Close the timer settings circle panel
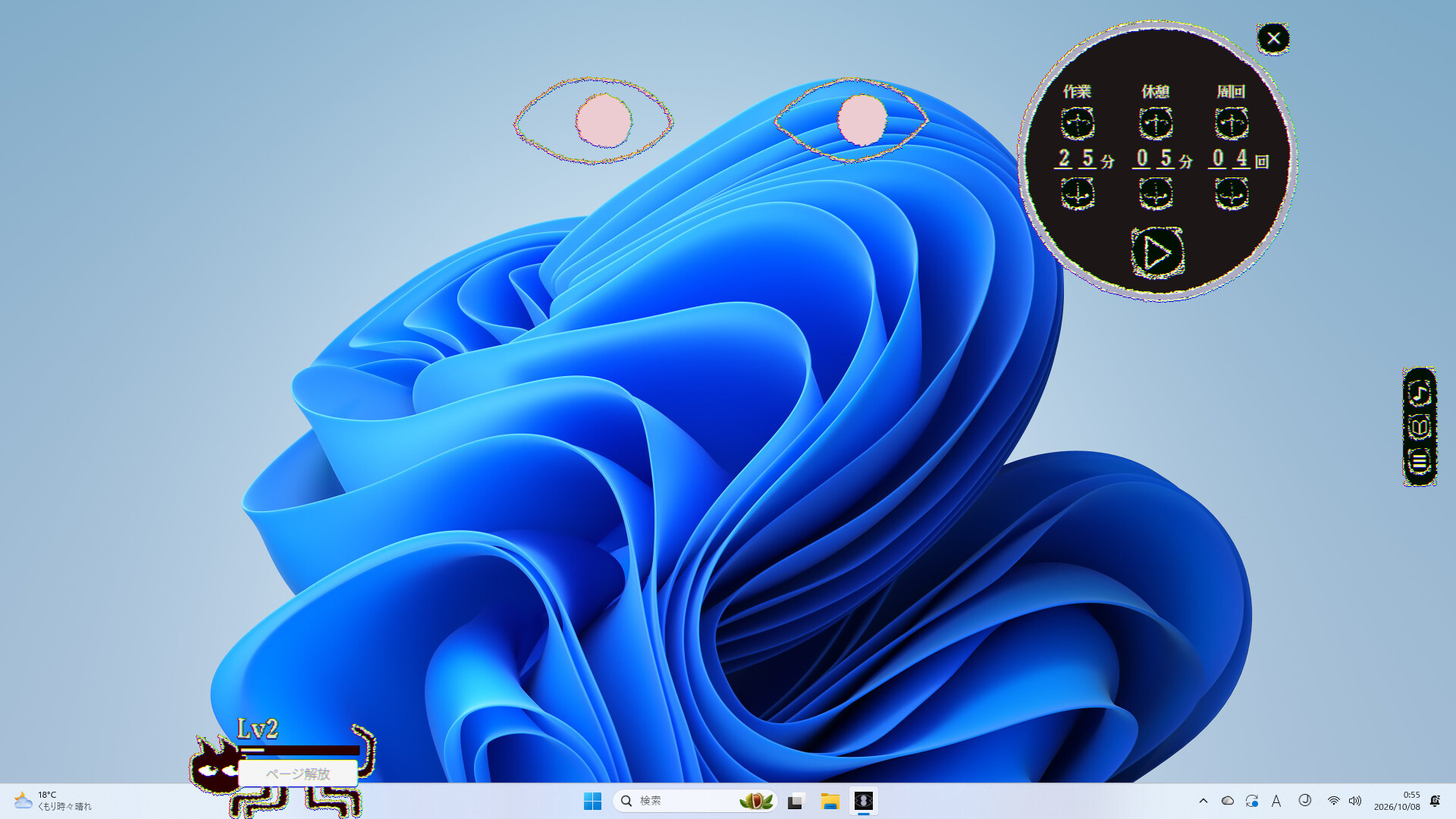Image resolution: width=1456 pixels, height=819 pixels. 1273,38
